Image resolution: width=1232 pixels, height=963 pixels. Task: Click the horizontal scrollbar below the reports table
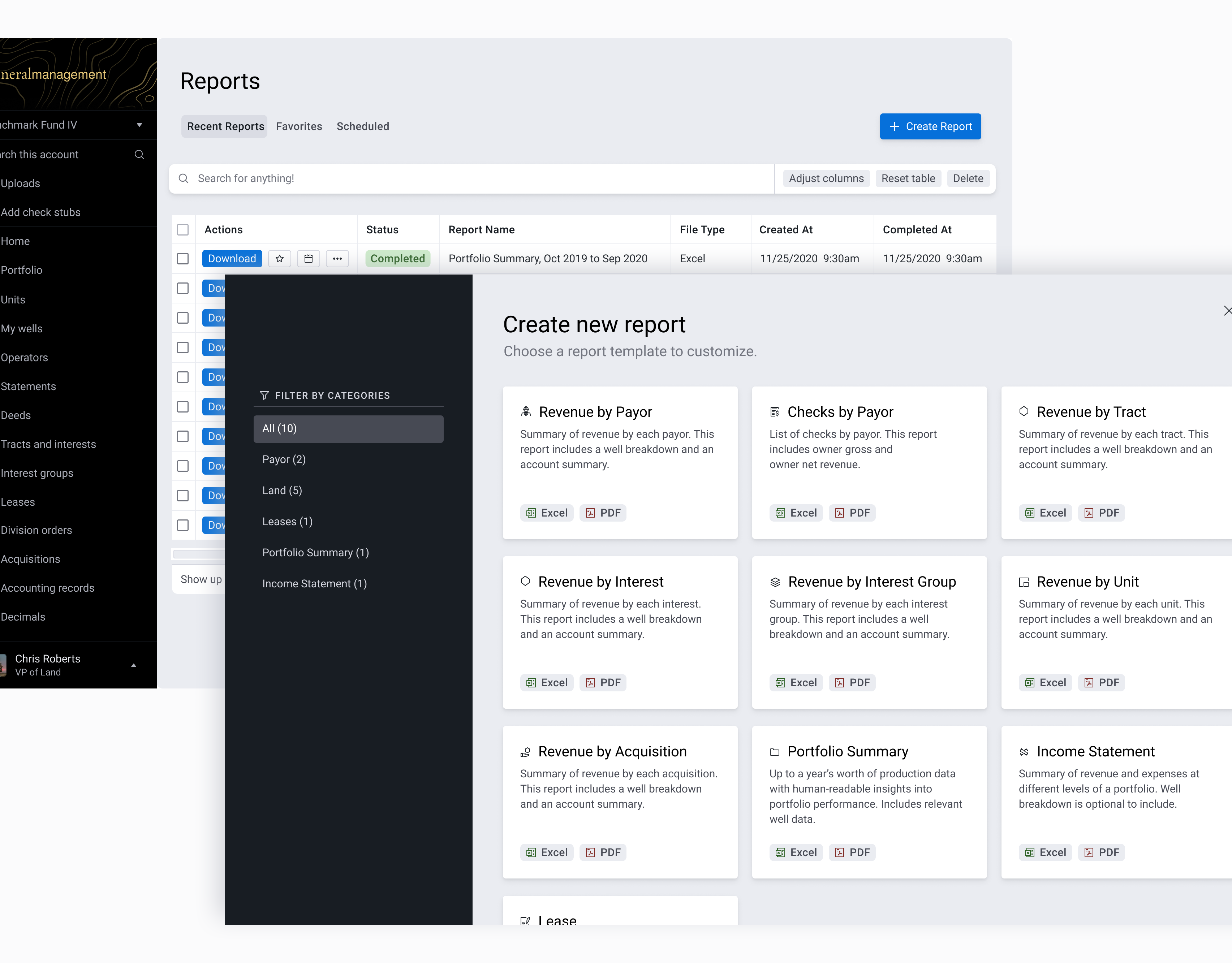pos(199,554)
